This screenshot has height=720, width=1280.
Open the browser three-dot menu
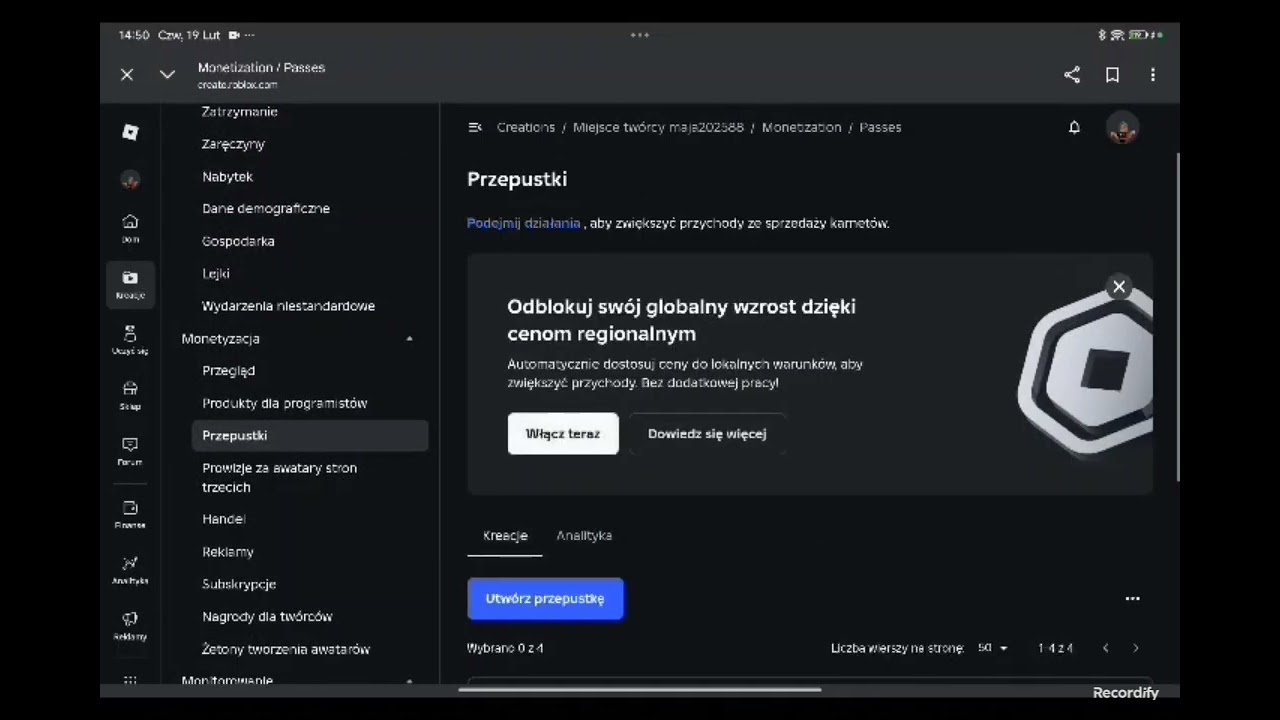pyautogui.click(x=1153, y=75)
